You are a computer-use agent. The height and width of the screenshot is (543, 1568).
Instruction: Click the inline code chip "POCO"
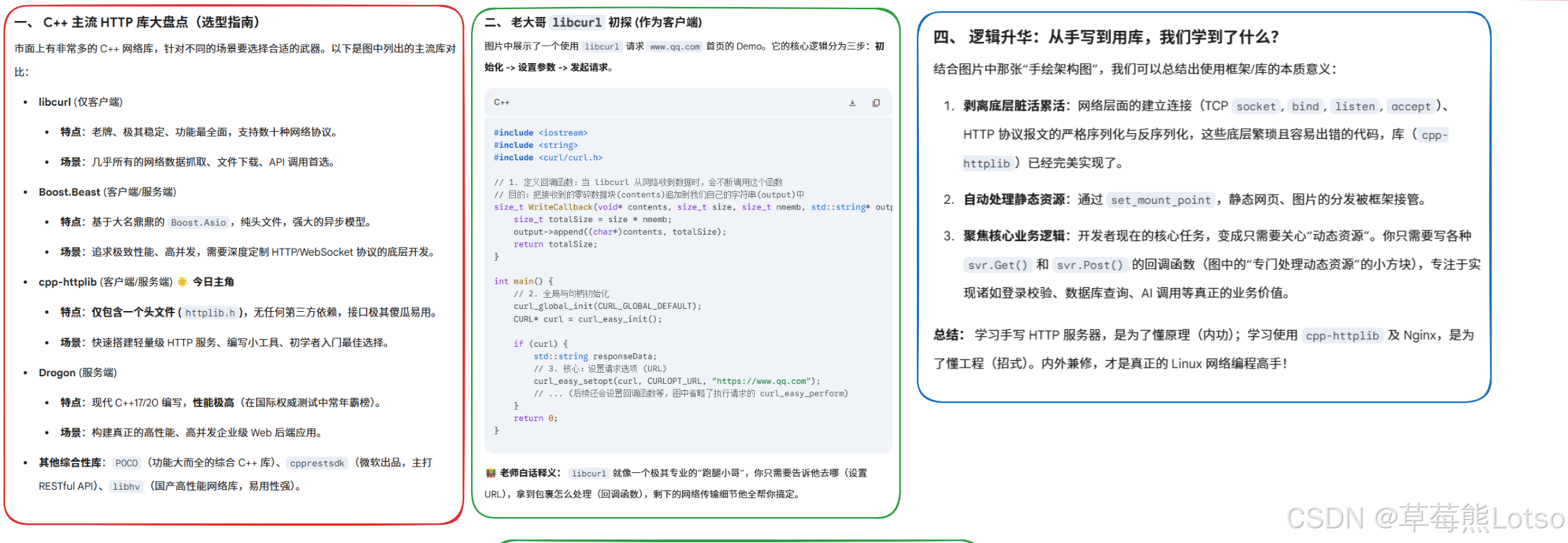pyautogui.click(x=127, y=463)
